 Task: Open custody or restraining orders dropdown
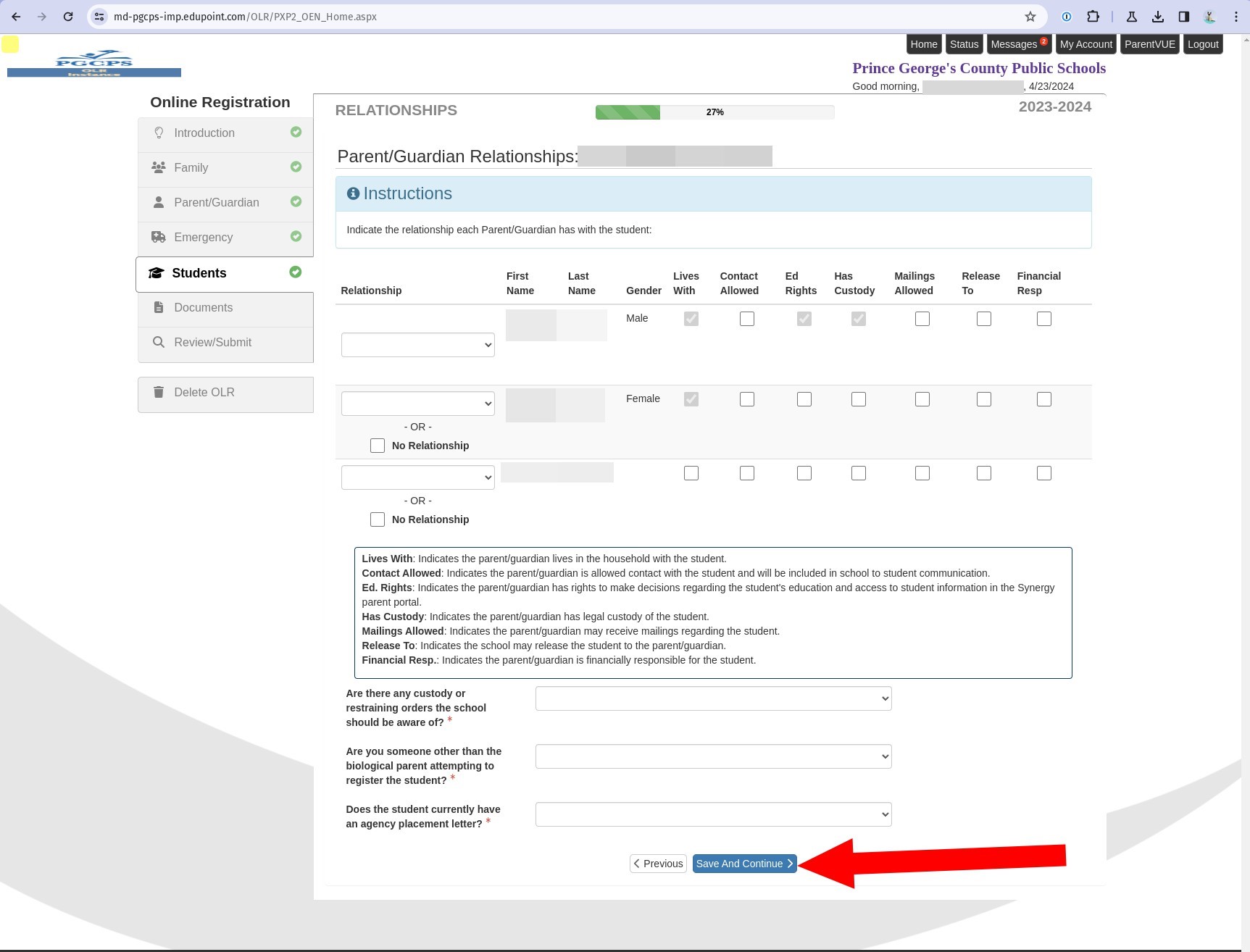coord(713,698)
